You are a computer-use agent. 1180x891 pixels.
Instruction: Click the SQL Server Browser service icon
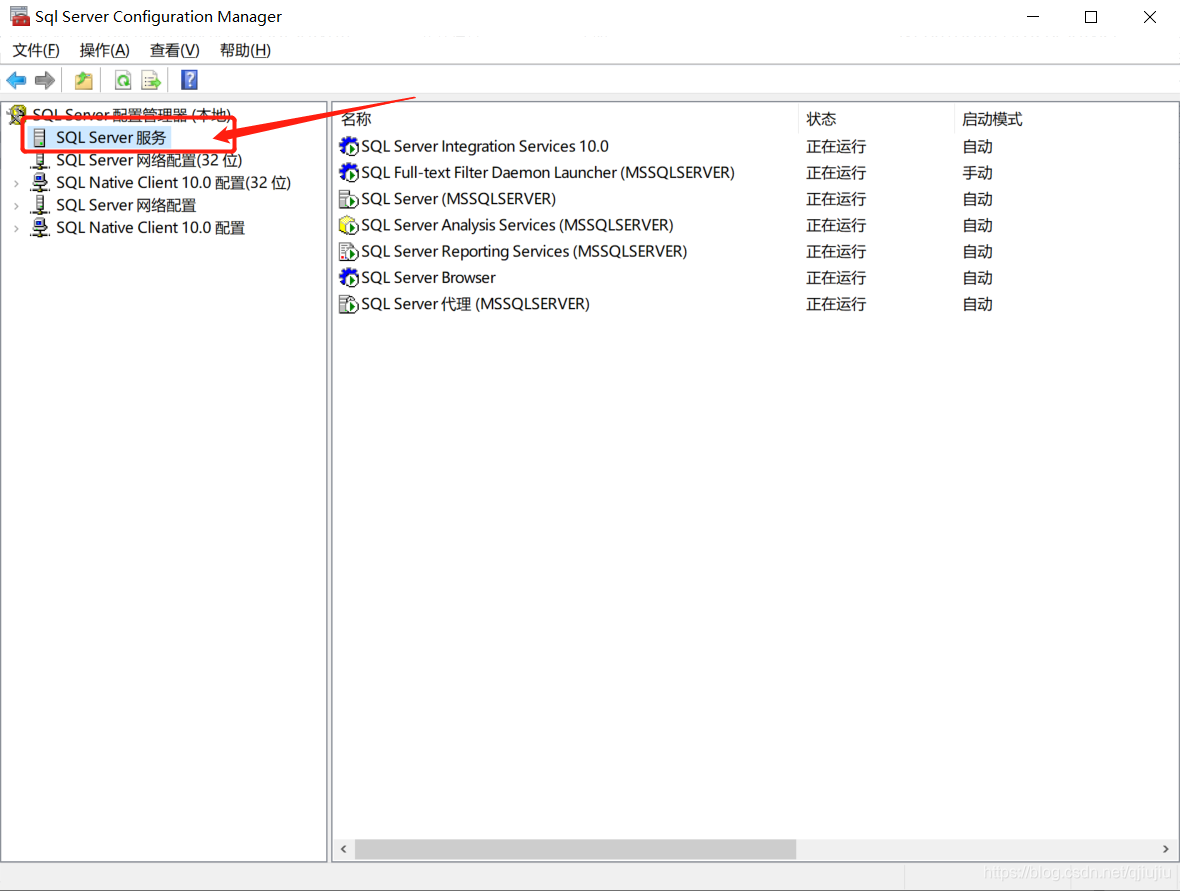(x=348, y=277)
